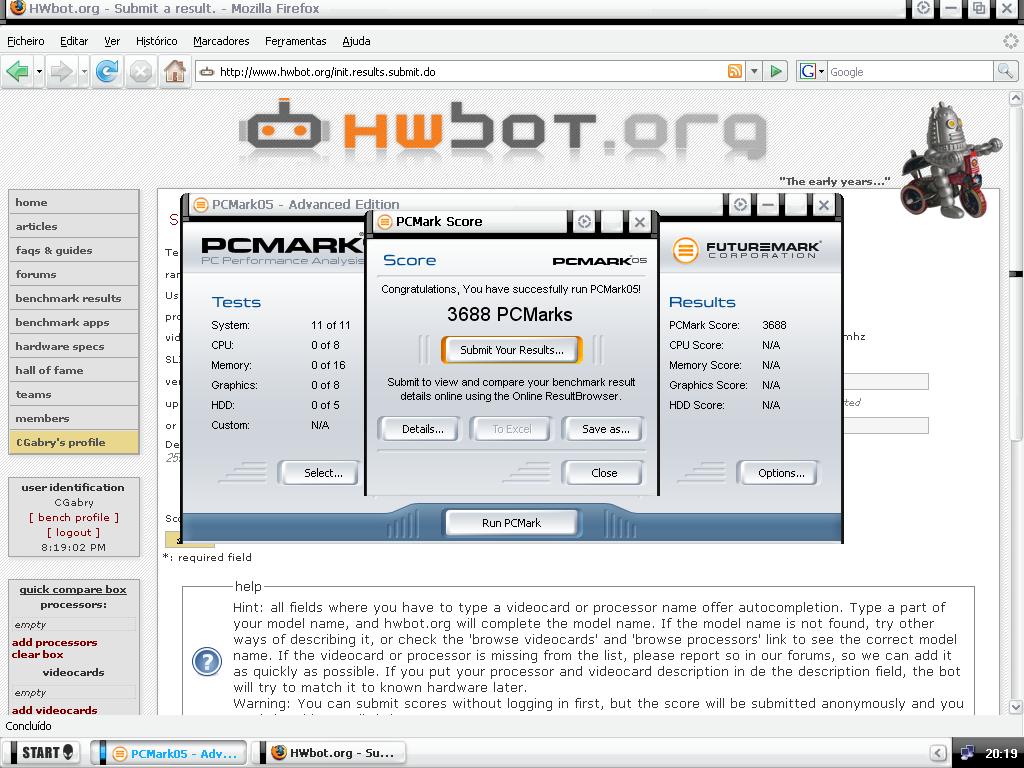Click the Save as... button

point(605,429)
